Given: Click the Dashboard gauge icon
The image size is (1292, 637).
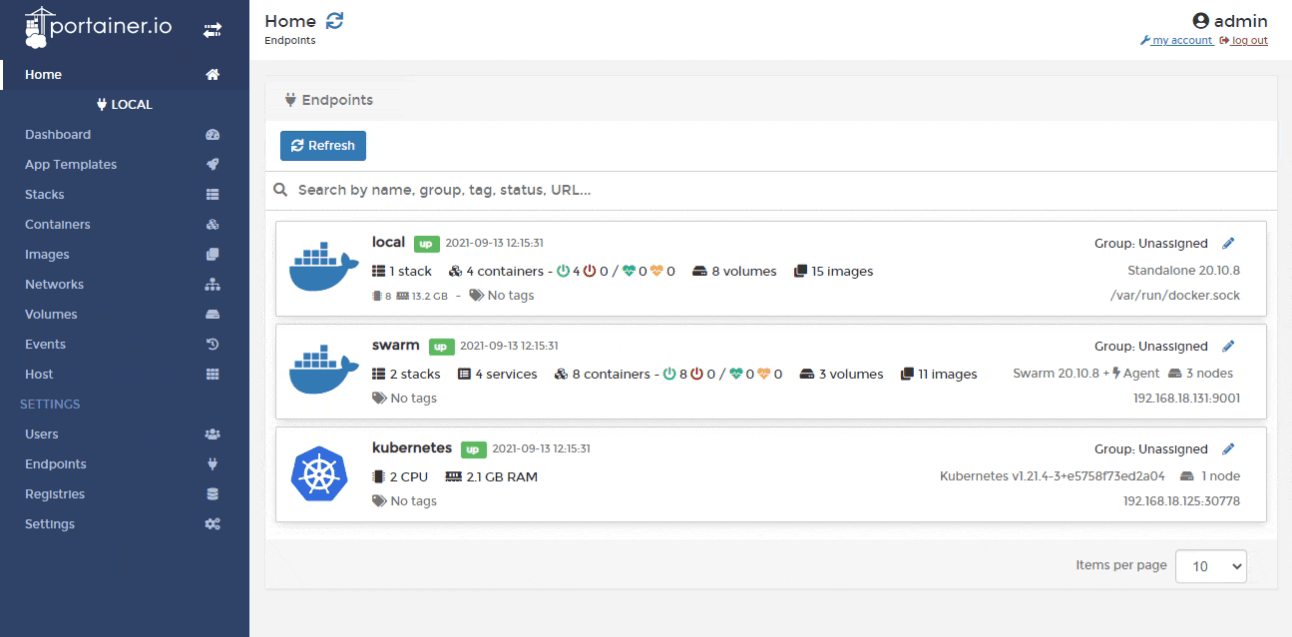Looking at the screenshot, I should pos(212,135).
